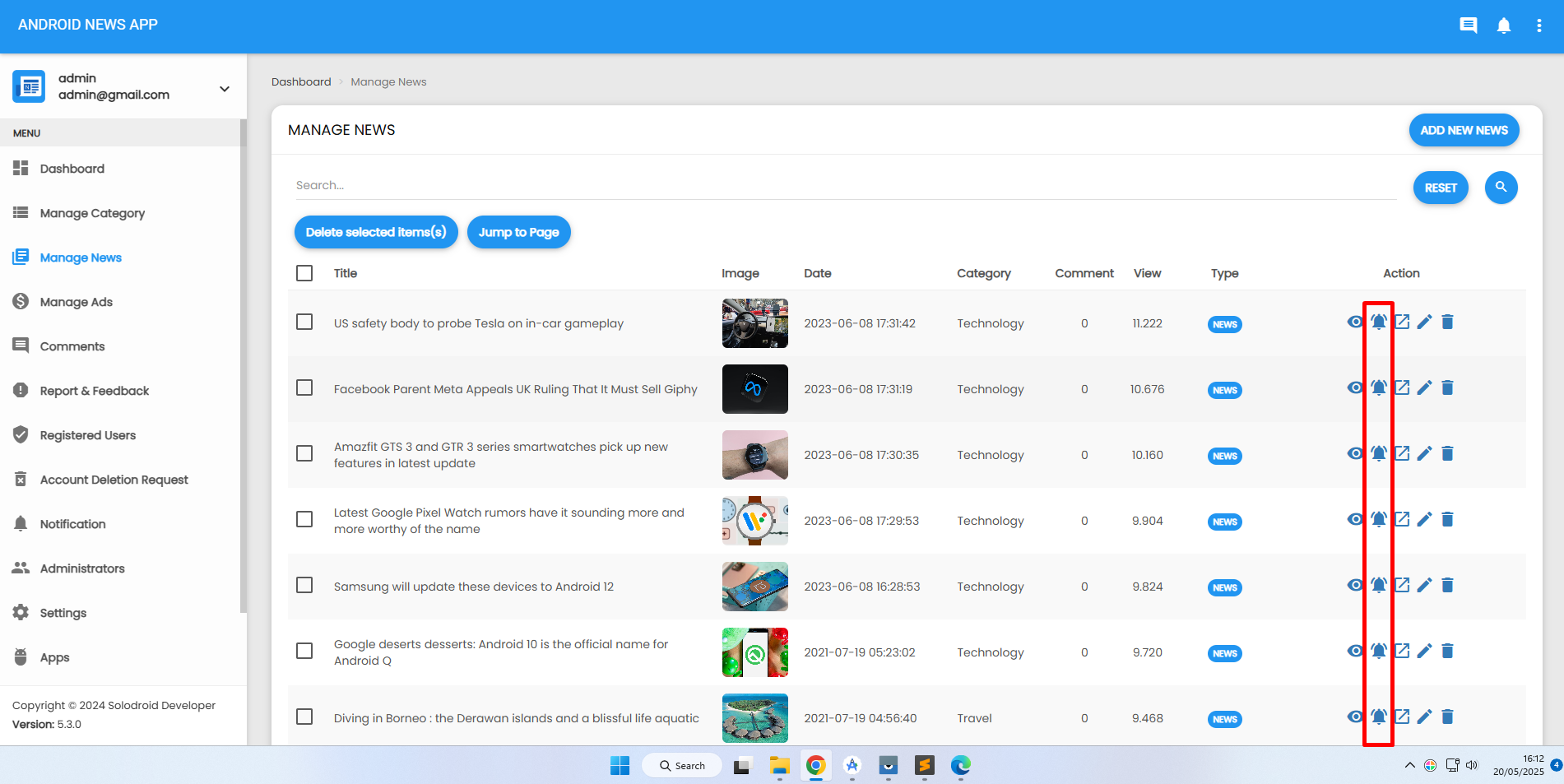This screenshot has width=1564, height=784.
Task: Click the notification bell in top bar
Action: click(x=1504, y=26)
